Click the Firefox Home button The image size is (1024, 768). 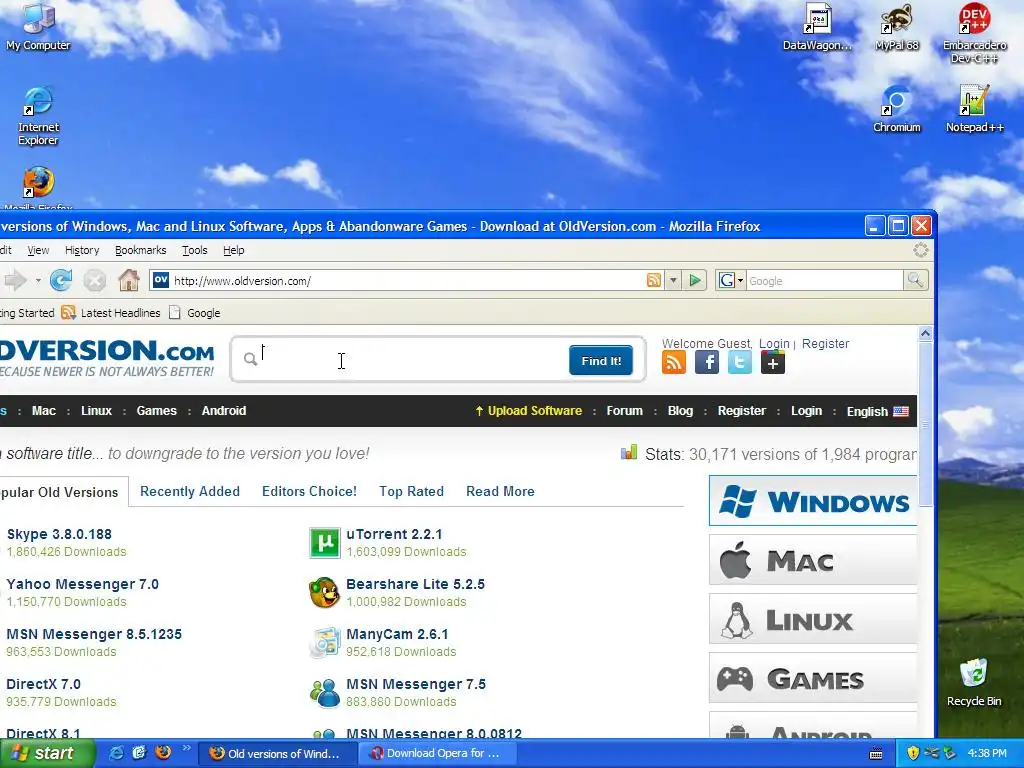[129, 280]
